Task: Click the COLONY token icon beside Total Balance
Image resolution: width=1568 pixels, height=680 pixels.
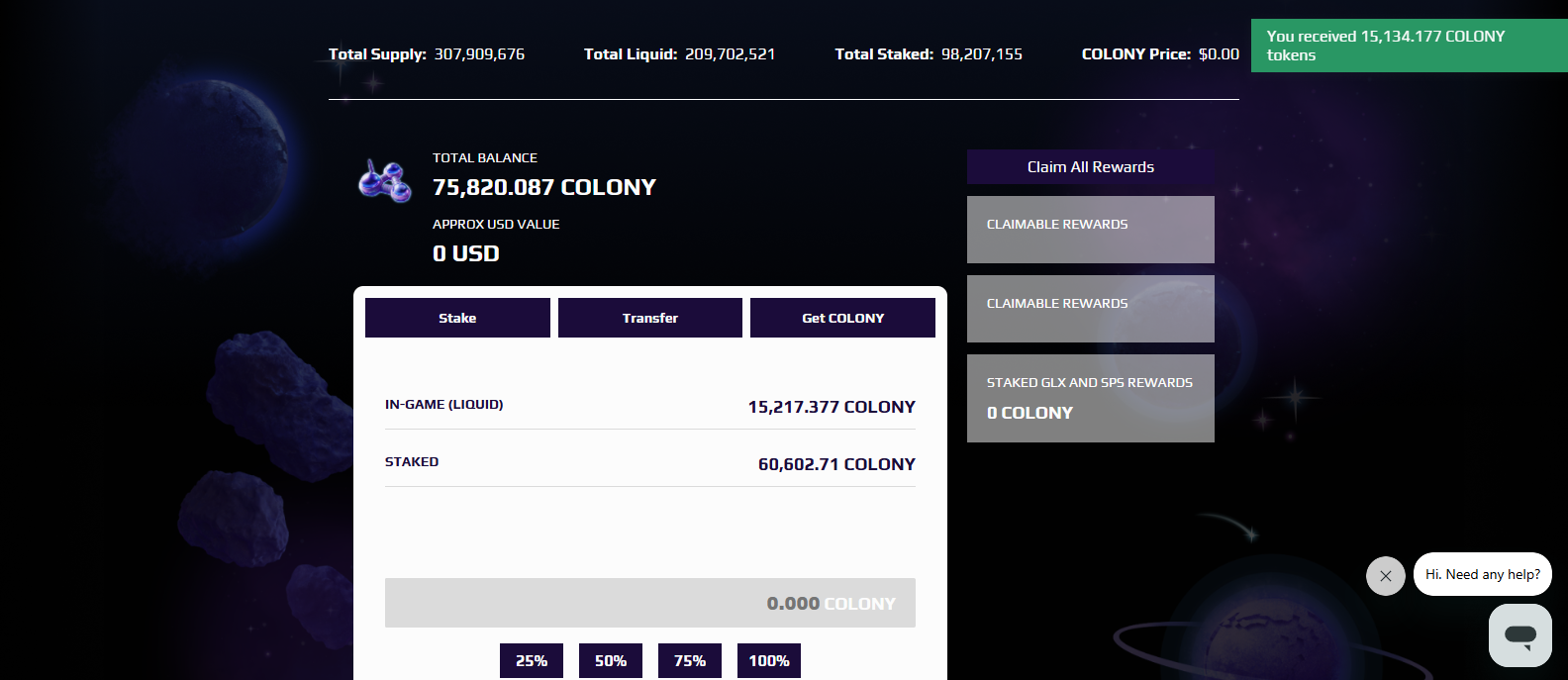Action: point(385,181)
